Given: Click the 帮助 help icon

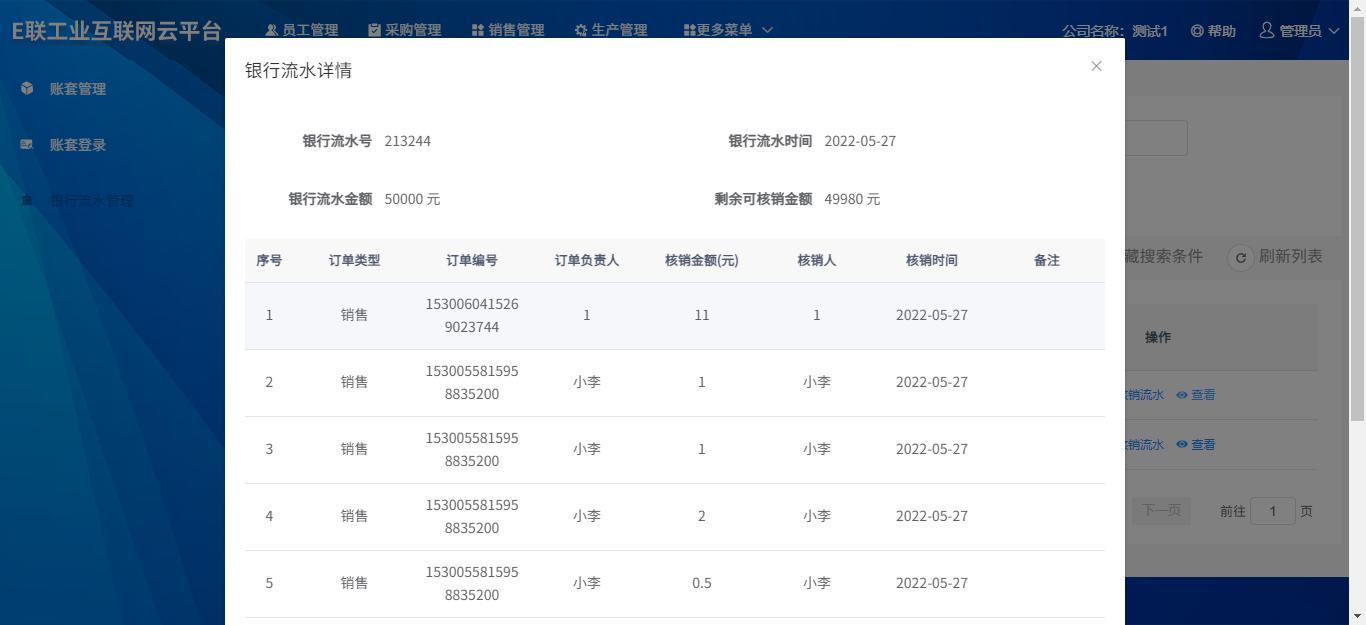Looking at the screenshot, I should point(1197,31).
